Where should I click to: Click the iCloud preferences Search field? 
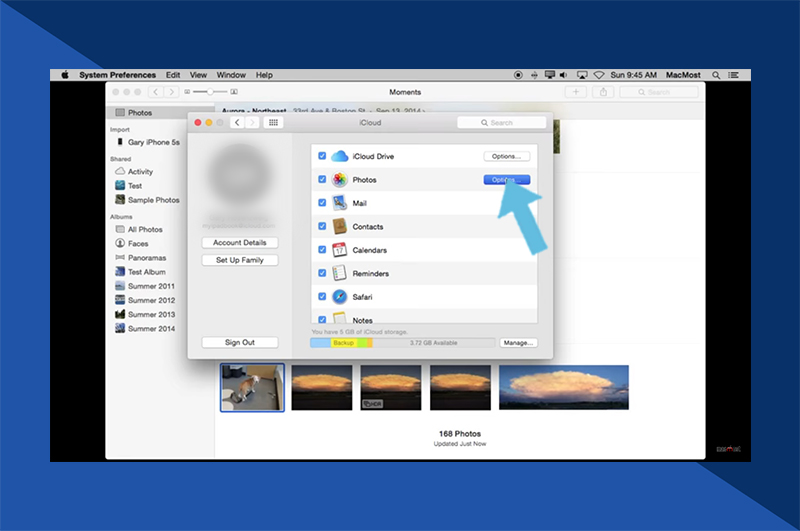(502, 123)
